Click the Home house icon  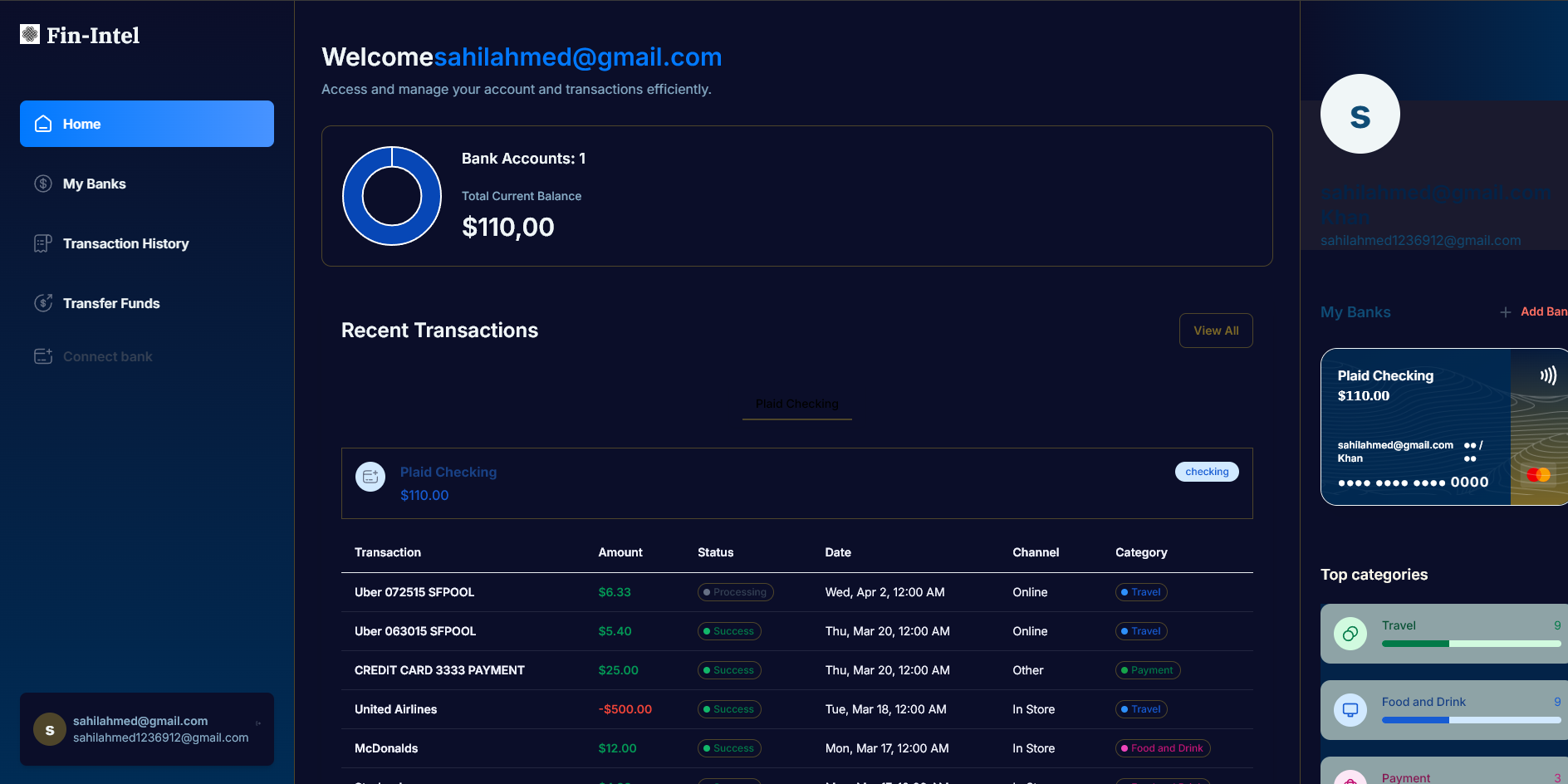43,124
